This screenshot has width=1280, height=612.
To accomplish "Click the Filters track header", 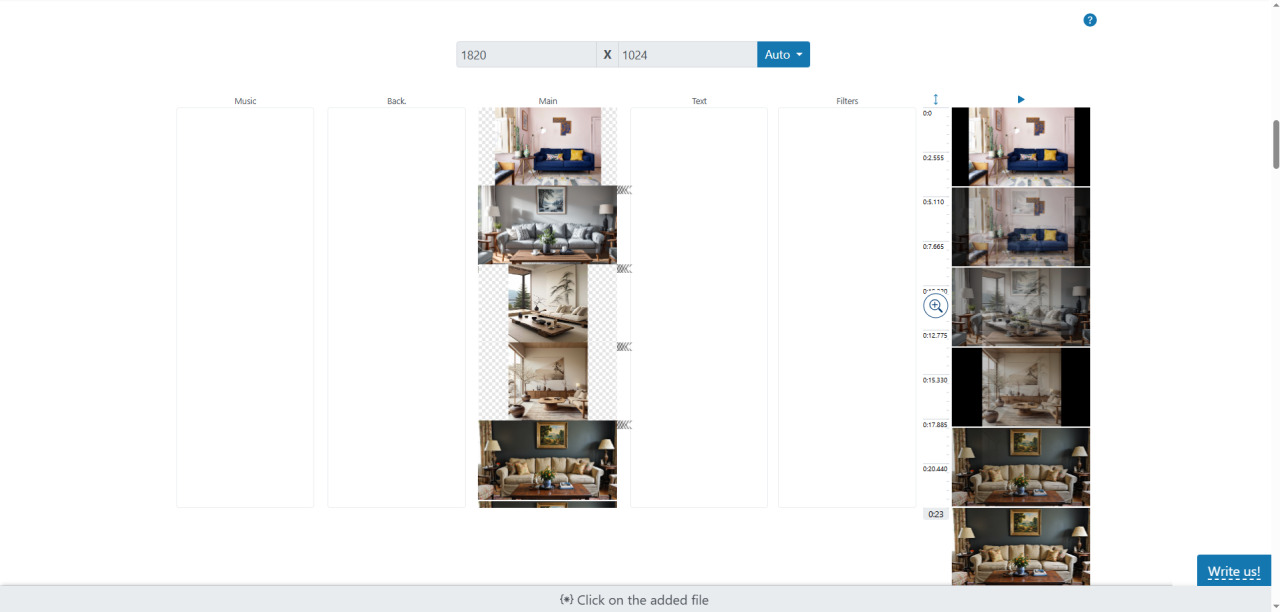I will (847, 100).
